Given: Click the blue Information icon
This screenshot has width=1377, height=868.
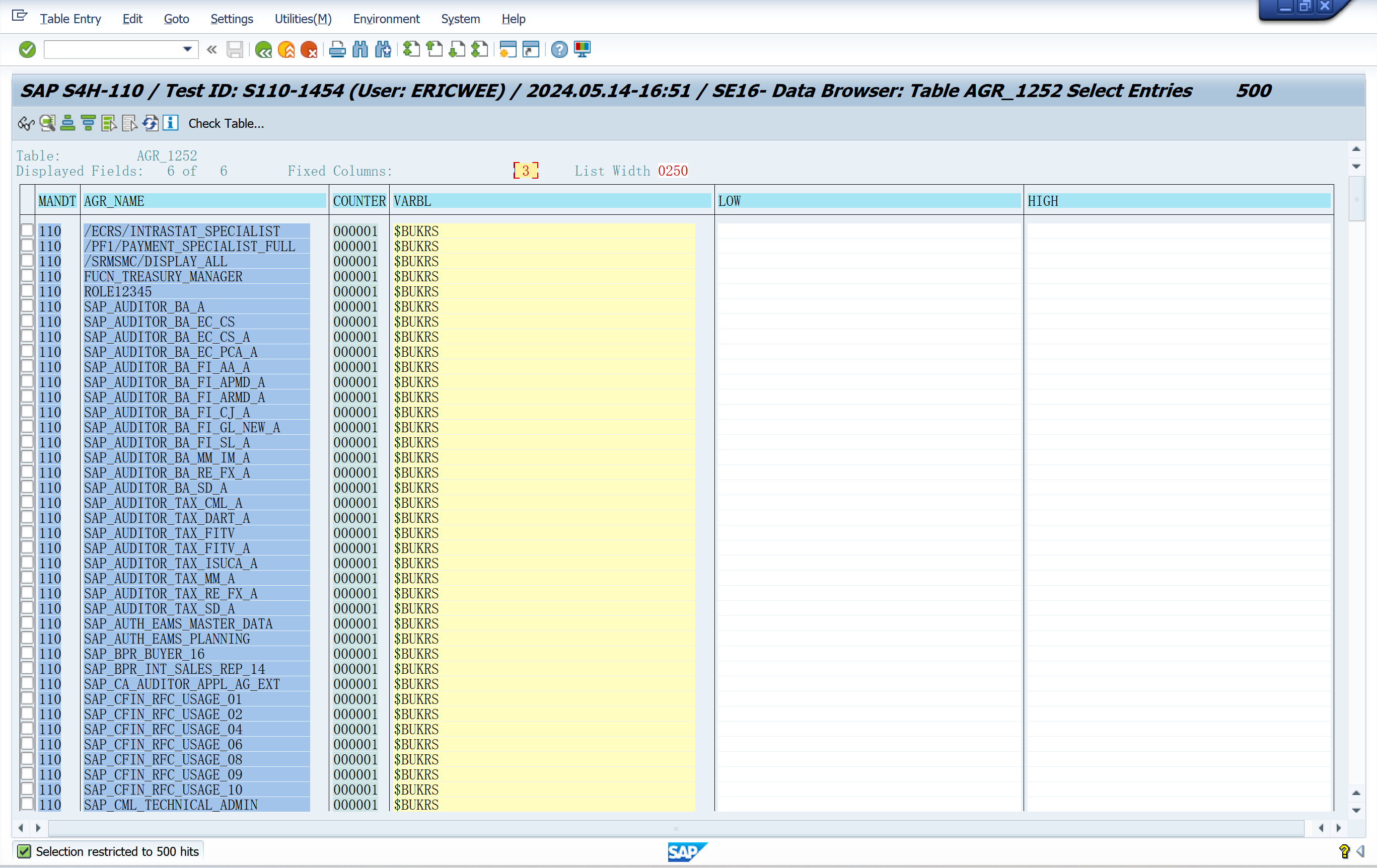Looking at the screenshot, I should coord(170,123).
